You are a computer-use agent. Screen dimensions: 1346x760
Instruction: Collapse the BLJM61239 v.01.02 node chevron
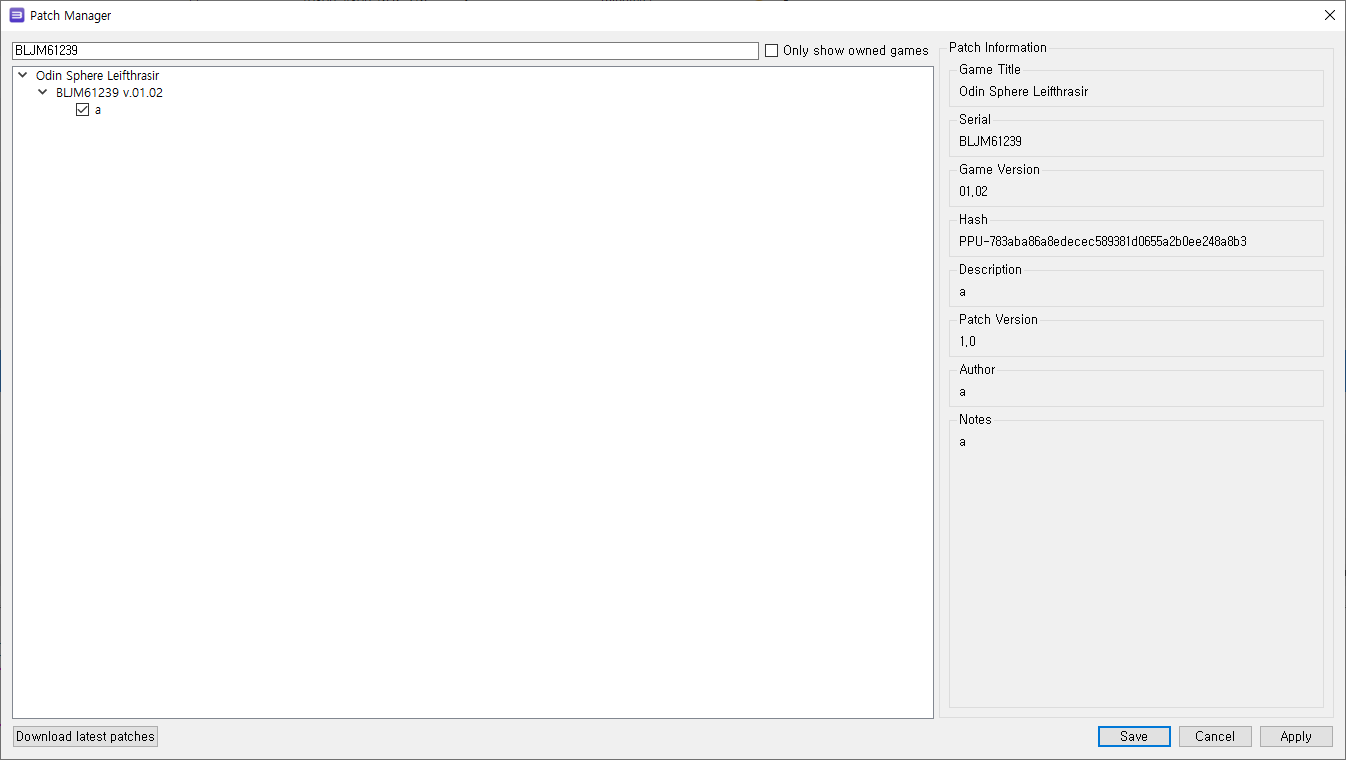(x=43, y=92)
